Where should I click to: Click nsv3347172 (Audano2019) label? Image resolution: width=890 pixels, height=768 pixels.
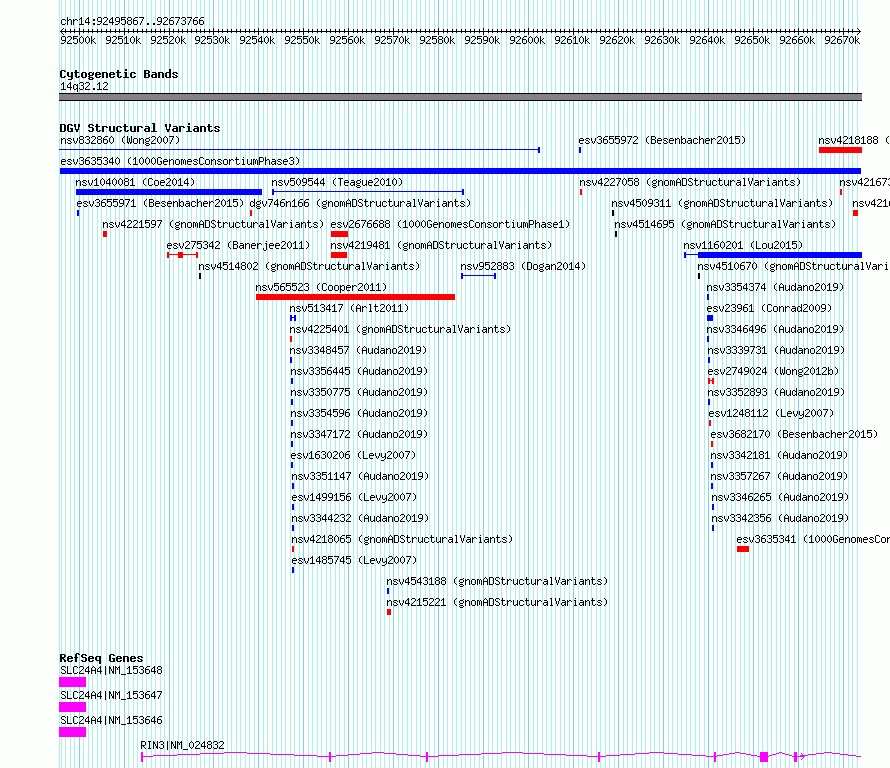359,434
